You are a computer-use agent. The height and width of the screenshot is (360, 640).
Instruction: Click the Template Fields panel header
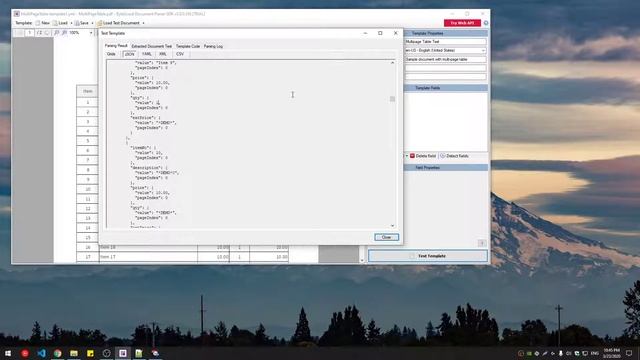(445, 88)
